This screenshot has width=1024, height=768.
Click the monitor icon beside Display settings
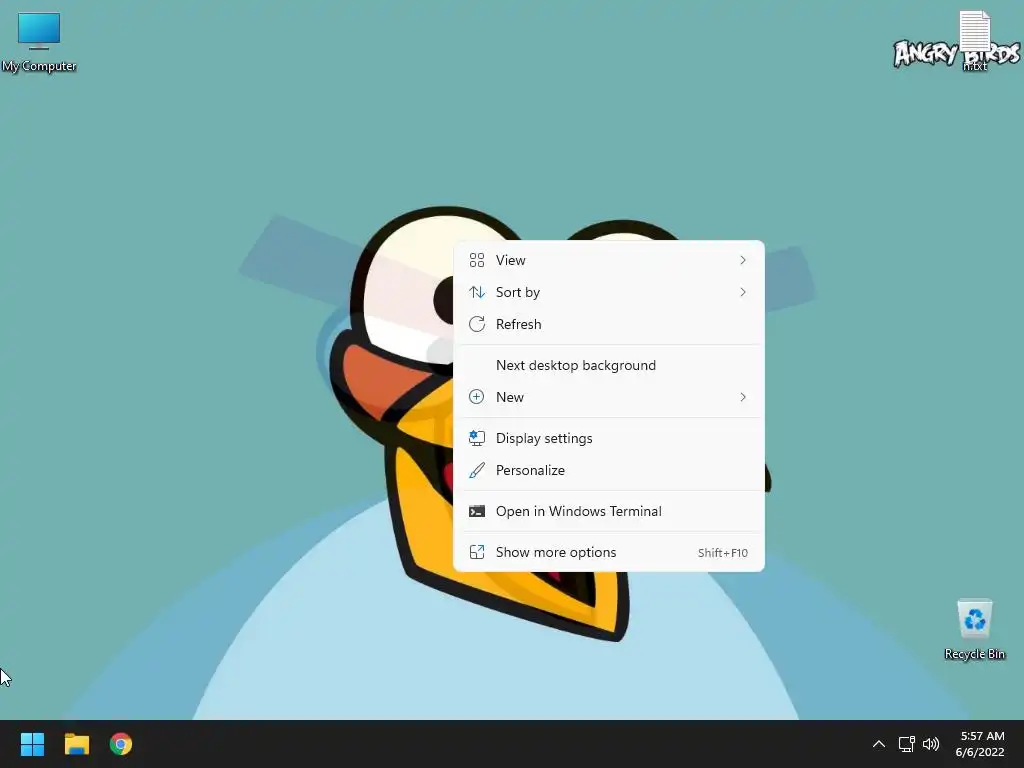(477, 438)
